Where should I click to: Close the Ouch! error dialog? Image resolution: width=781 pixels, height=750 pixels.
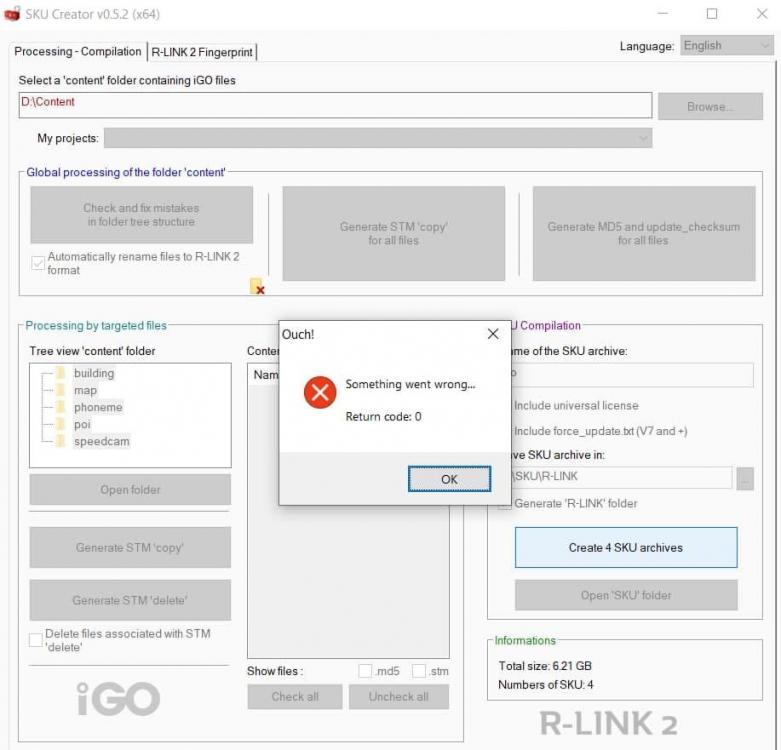493,334
